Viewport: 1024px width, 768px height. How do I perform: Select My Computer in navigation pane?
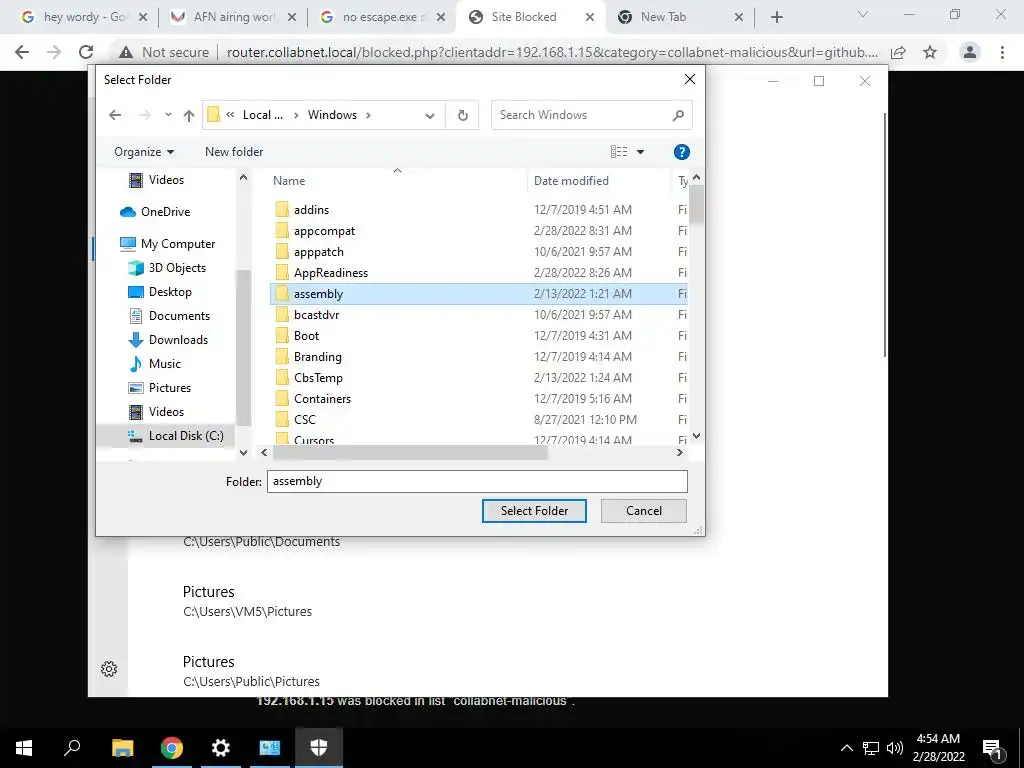click(167, 244)
